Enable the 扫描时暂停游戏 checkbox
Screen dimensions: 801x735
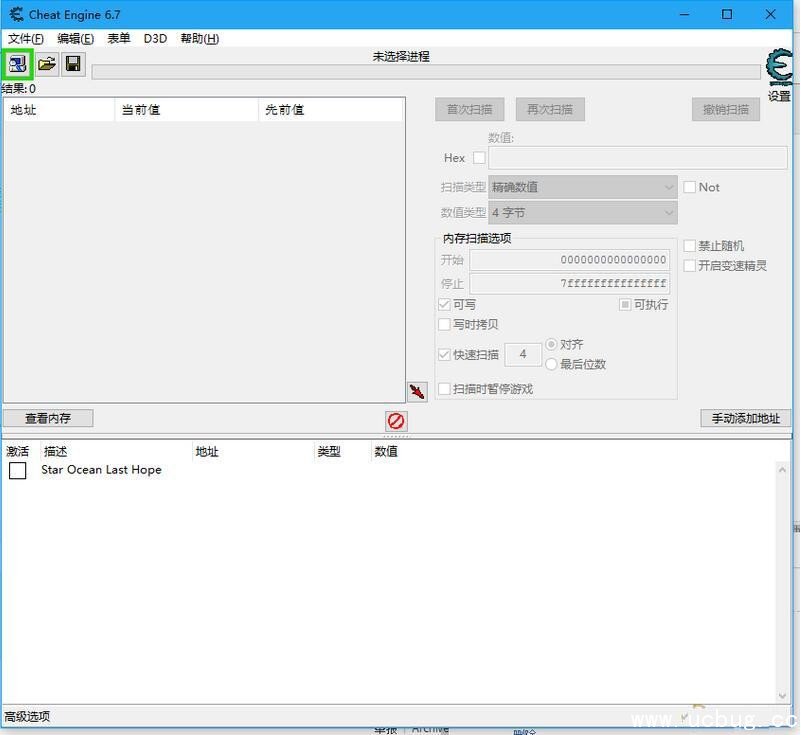[x=445, y=389]
